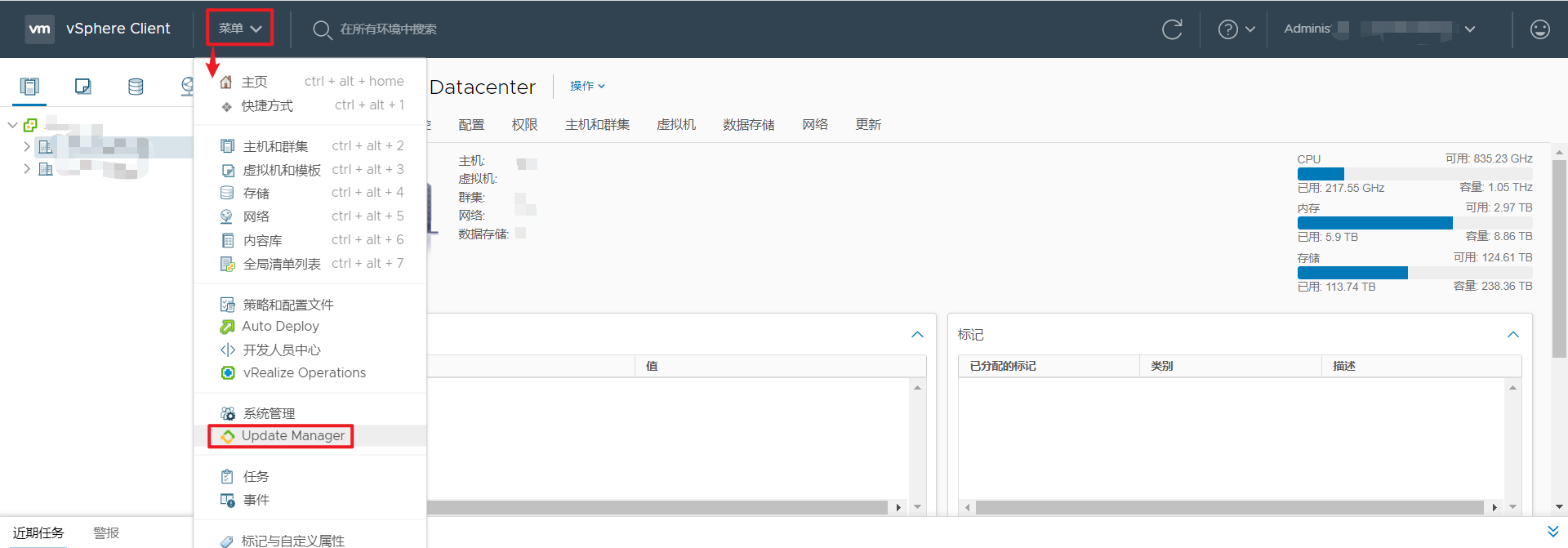
Task: Click the 全局清单列表 menu icon
Action: coord(227,264)
